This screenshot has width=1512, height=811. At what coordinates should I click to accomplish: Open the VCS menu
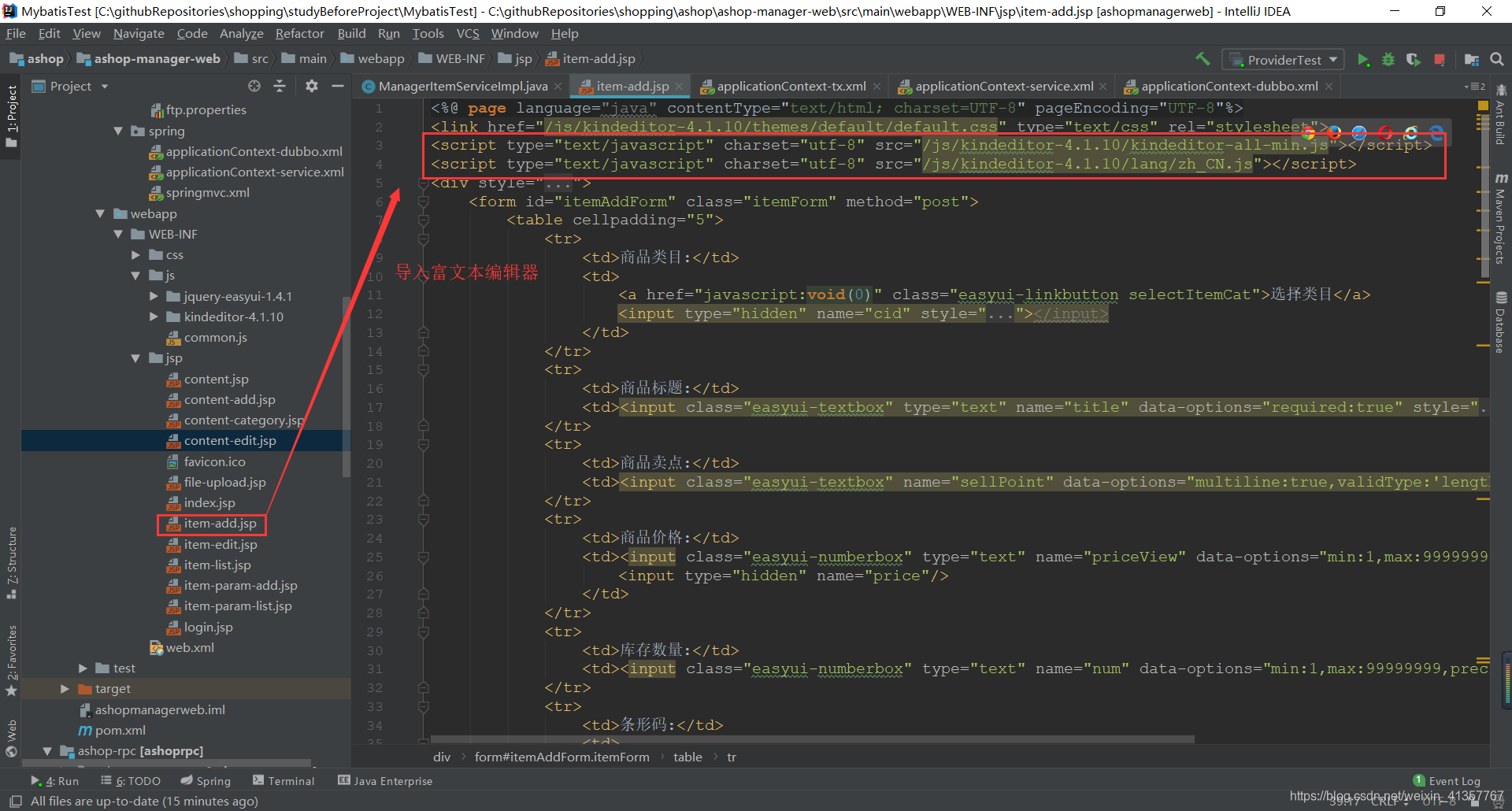coord(468,34)
